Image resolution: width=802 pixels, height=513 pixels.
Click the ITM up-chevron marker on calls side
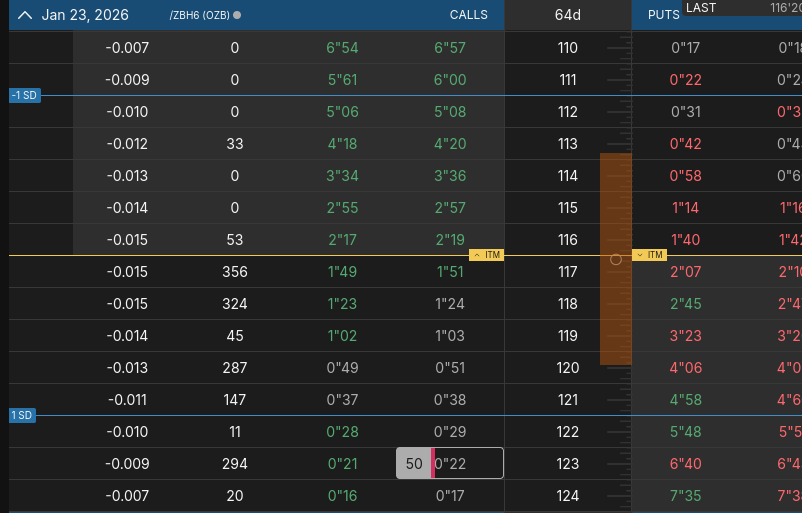click(486, 255)
